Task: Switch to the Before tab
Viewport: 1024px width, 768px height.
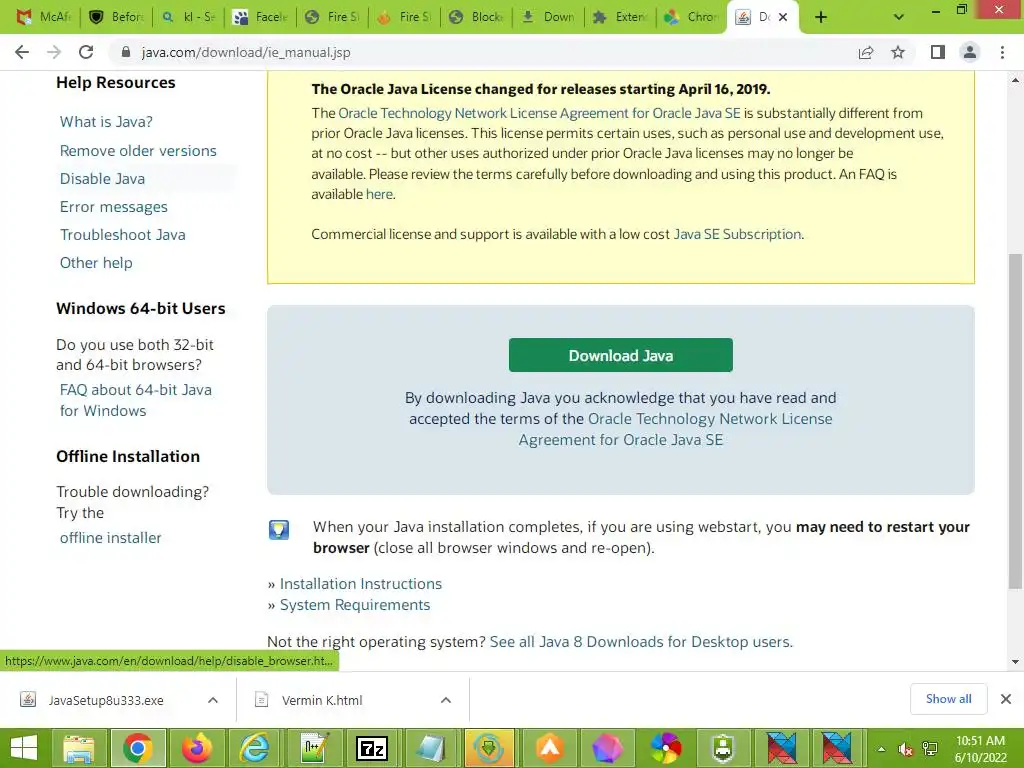Action: [x=116, y=17]
